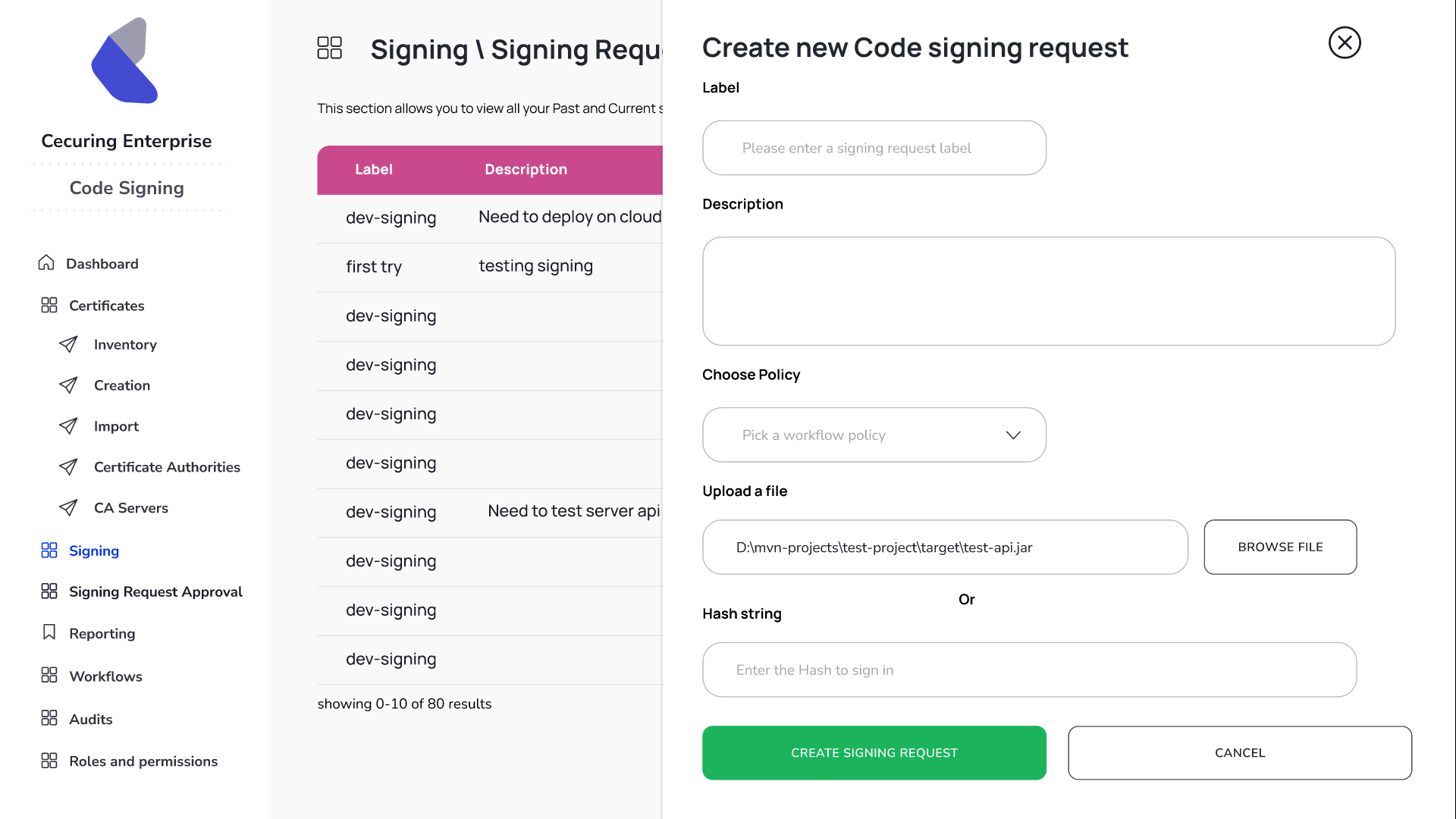1456x819 pixels.
Task: Click the Hash string input field
Action: point(1029,670)
